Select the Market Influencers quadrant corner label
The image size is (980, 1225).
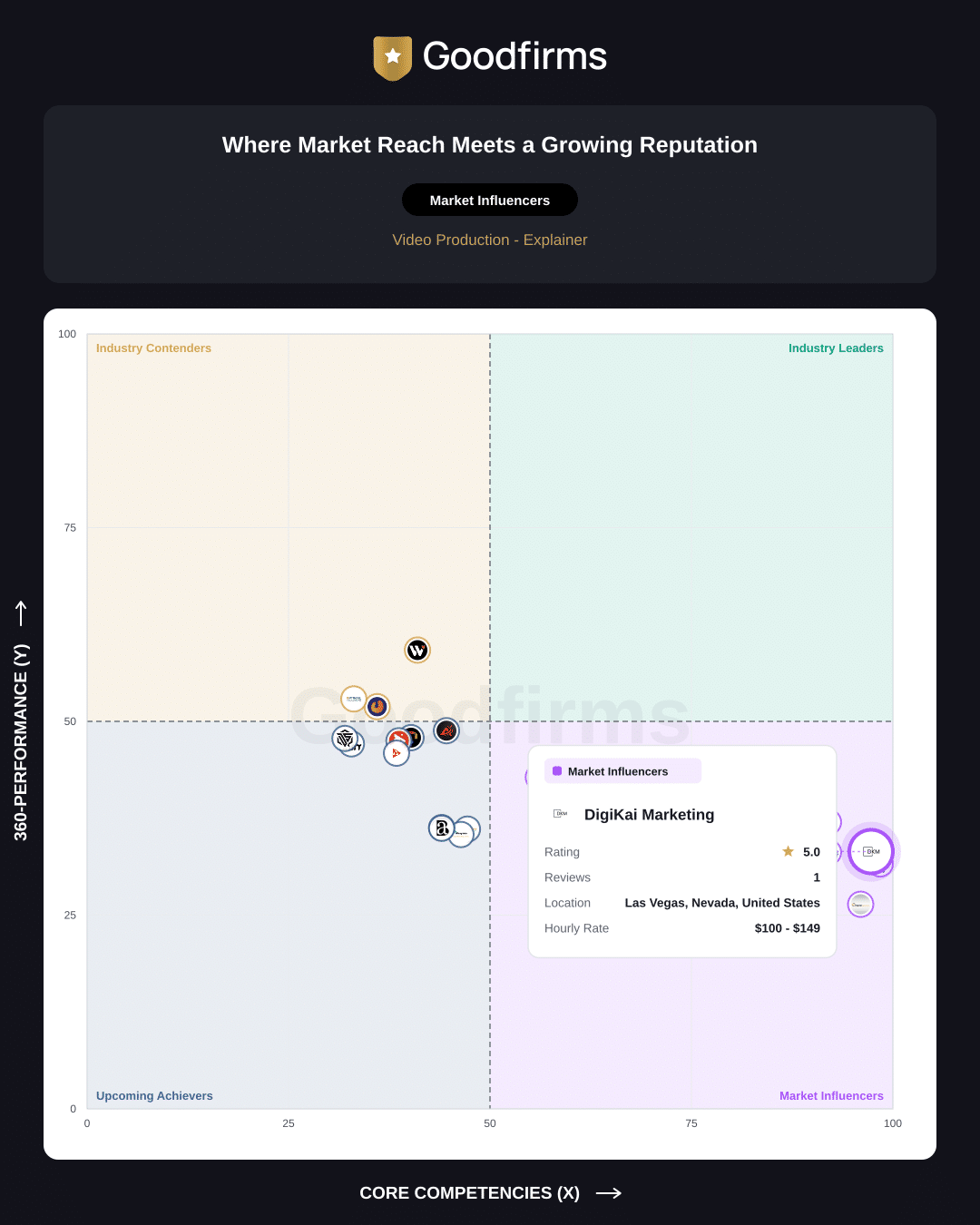point(831,1096)
